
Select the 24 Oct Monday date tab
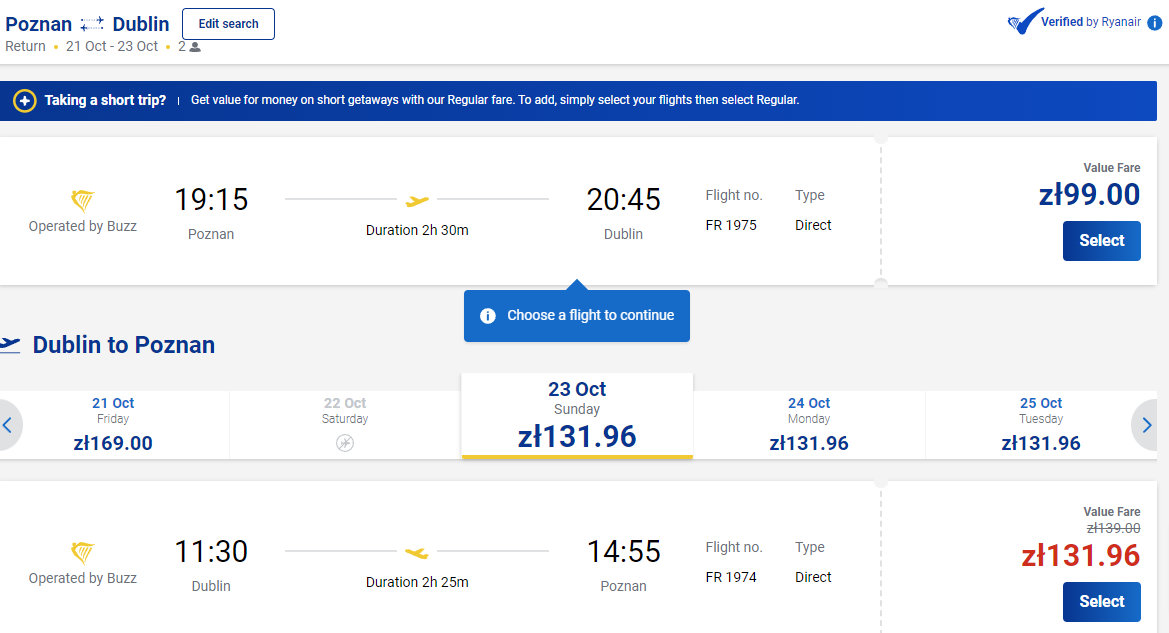[809, 424]
